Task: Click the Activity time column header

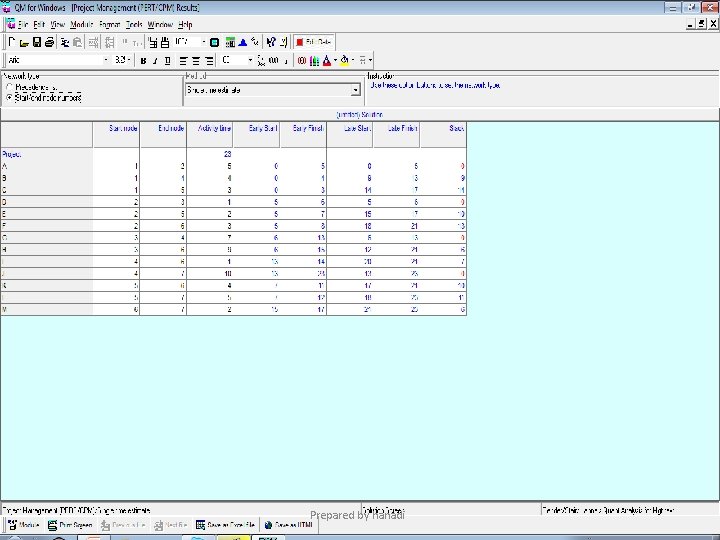Action: (x=210, y=135)
